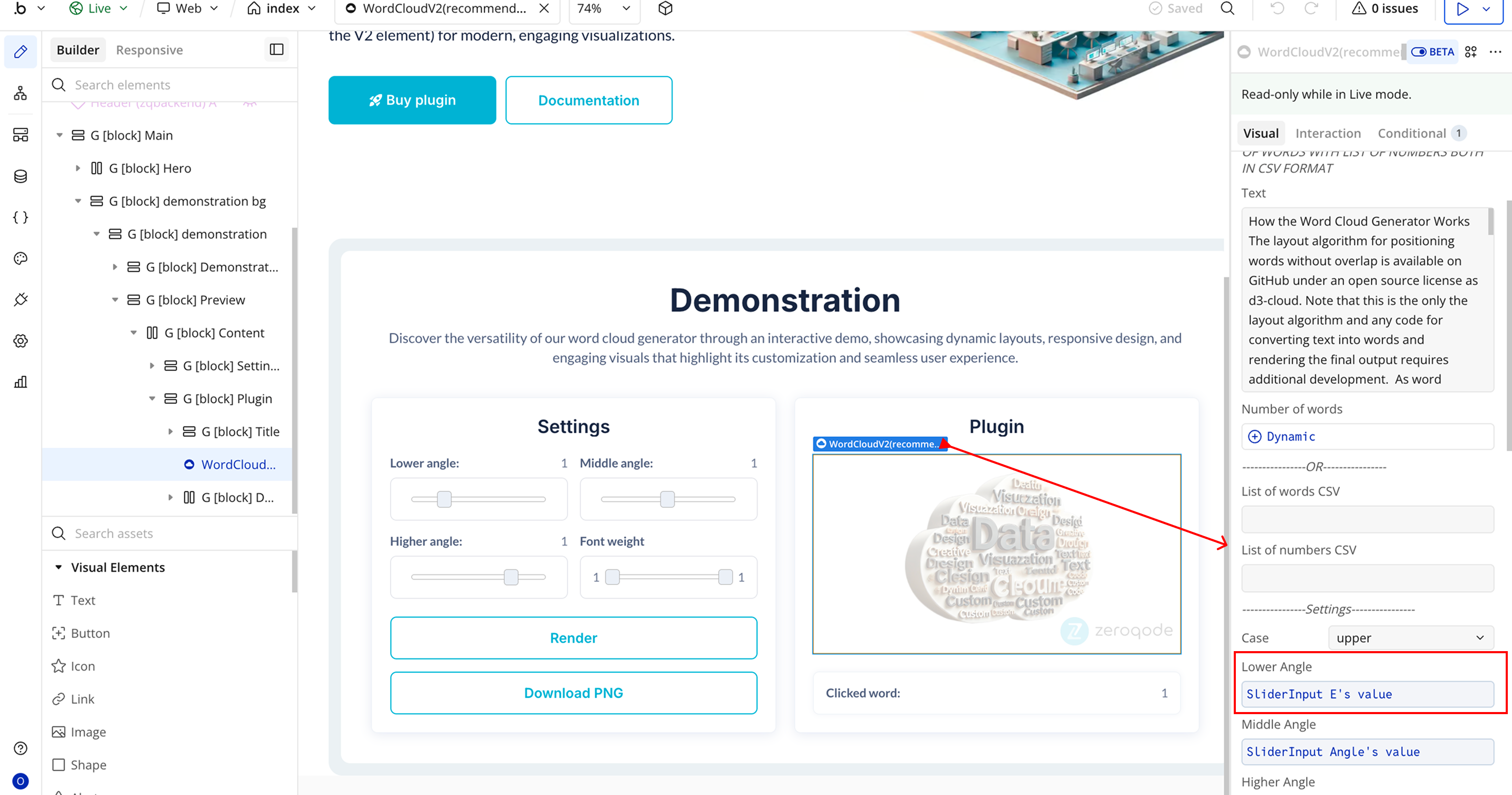Open the Logs chart icon in sidebar
Screen dimensions: 1512x795
[x=20, y=382]
